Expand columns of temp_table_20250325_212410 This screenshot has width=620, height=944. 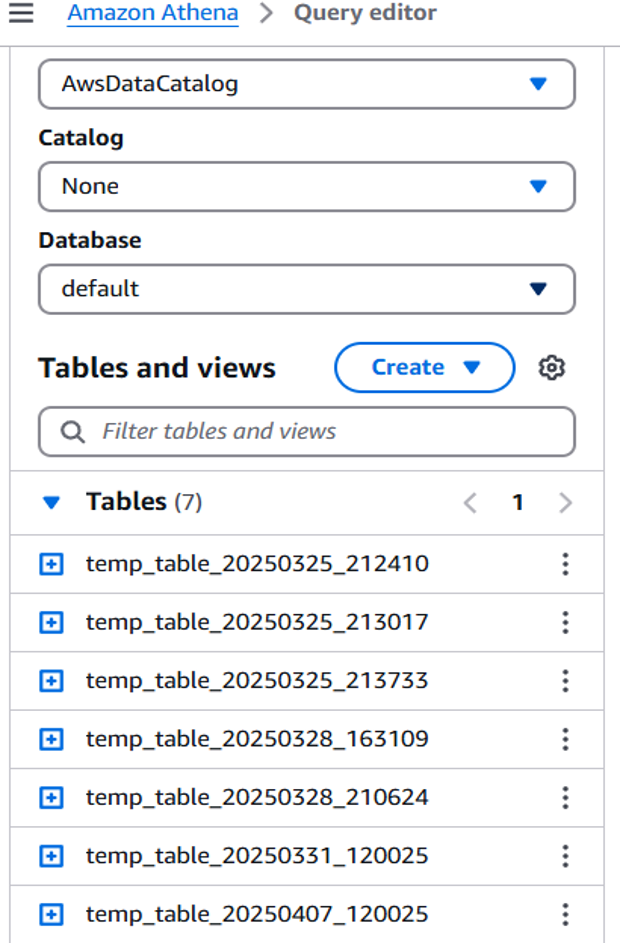pyautogui.click(x=53, y=563)
